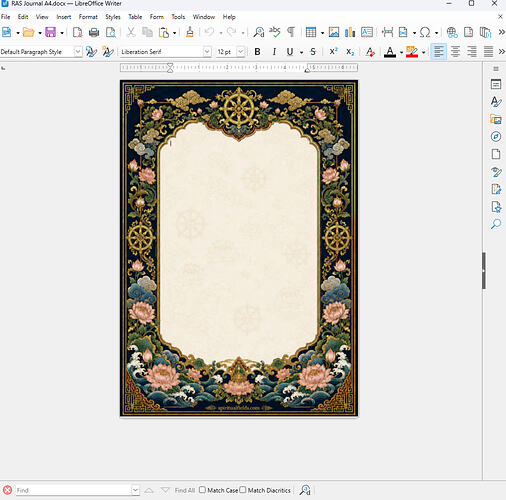This screenshot has height=500, width=506.
Task: Cut selection with the scissors icon
Action: click(131, 32)
